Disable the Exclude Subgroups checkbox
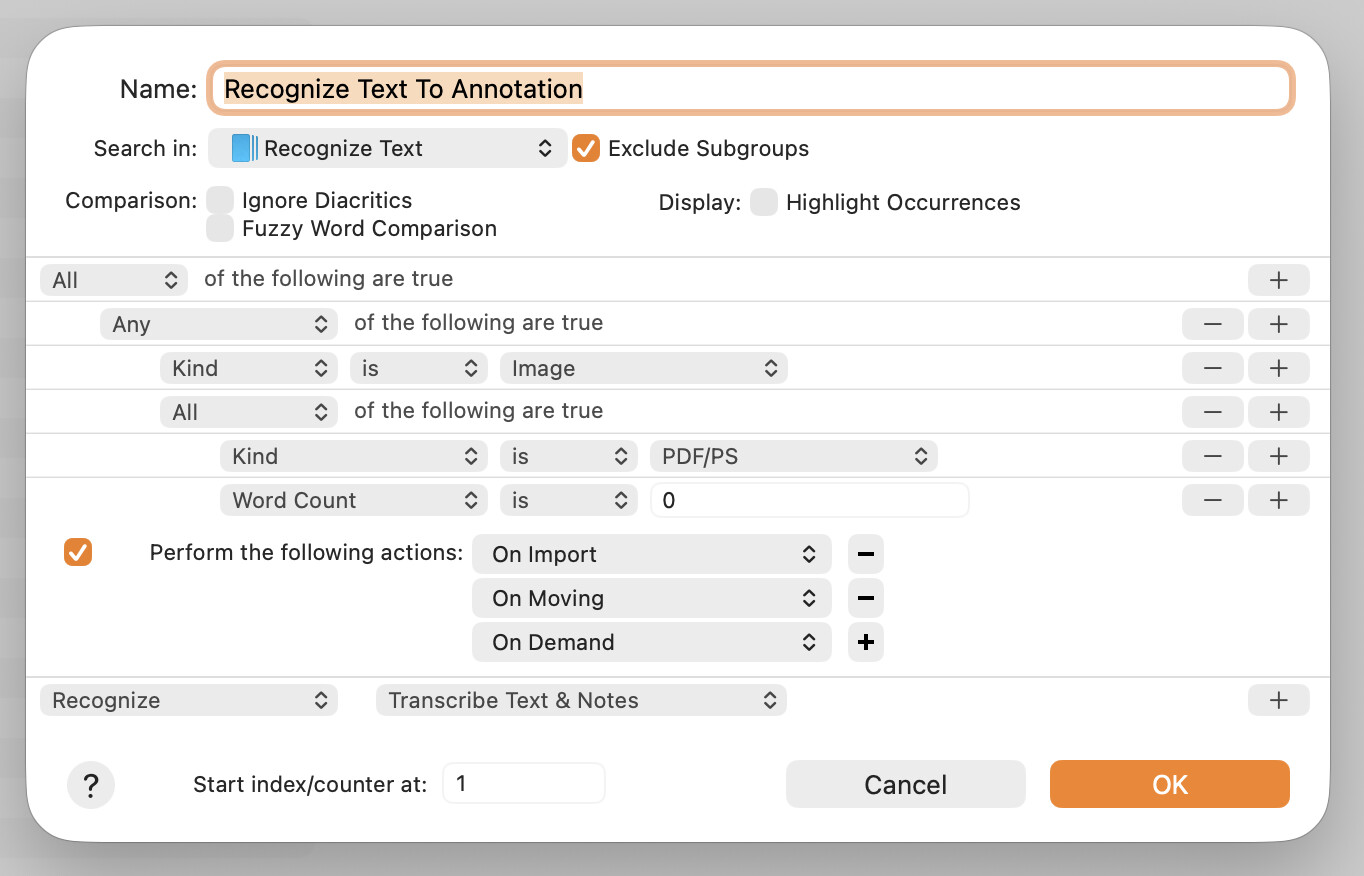This screenshot has width=1364, height=876. click(586, 149)
